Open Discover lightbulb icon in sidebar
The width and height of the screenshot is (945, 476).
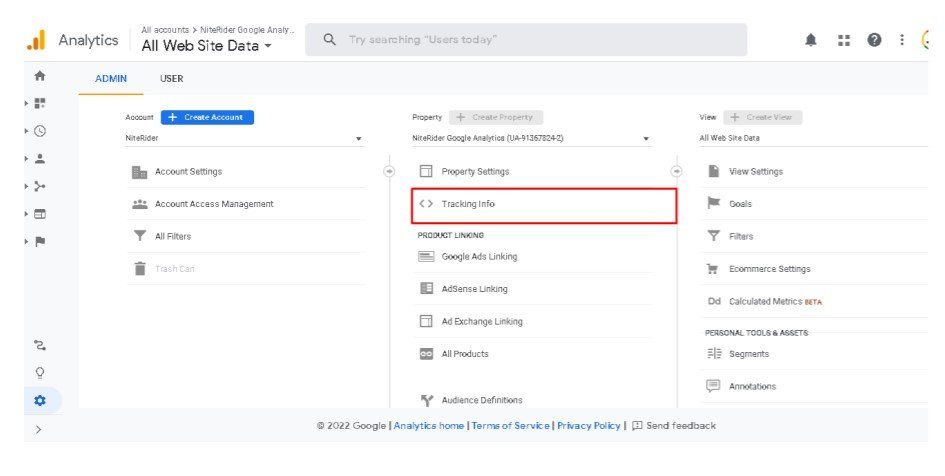[x=40, y=372]
